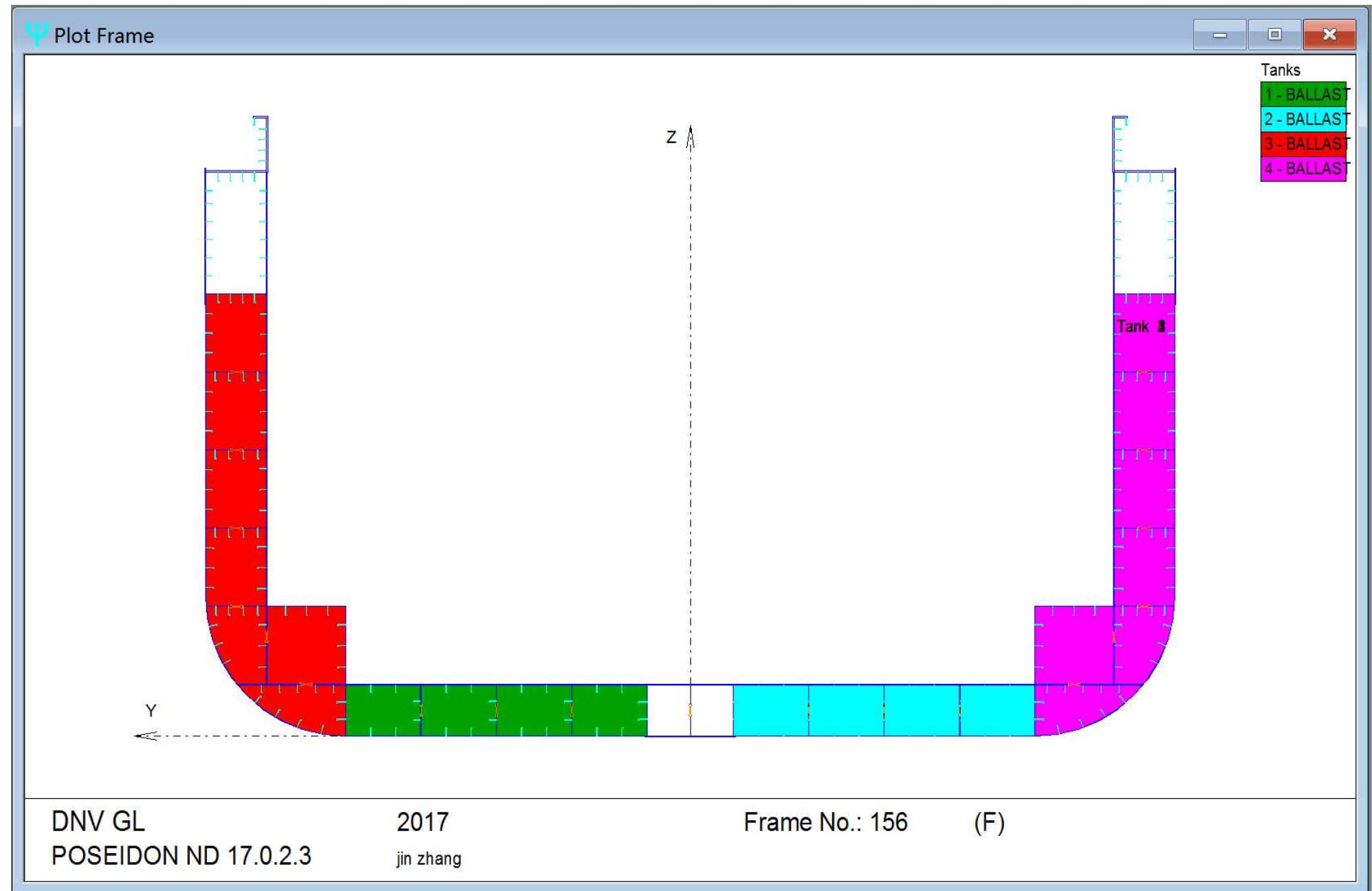Viewport: 1372px width, 891px height.
Task: Click the Z axis arrowhead
Action: [690, 136]
